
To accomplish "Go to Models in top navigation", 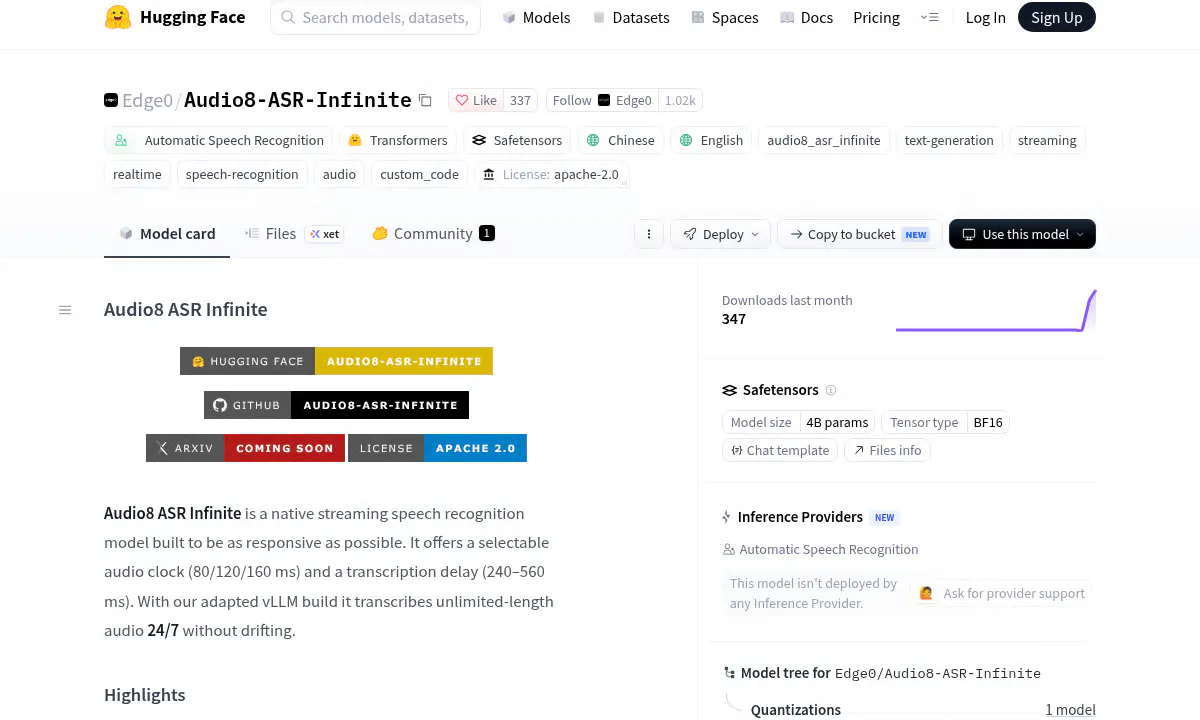I will pyautogui.click(x=536, y=17).
